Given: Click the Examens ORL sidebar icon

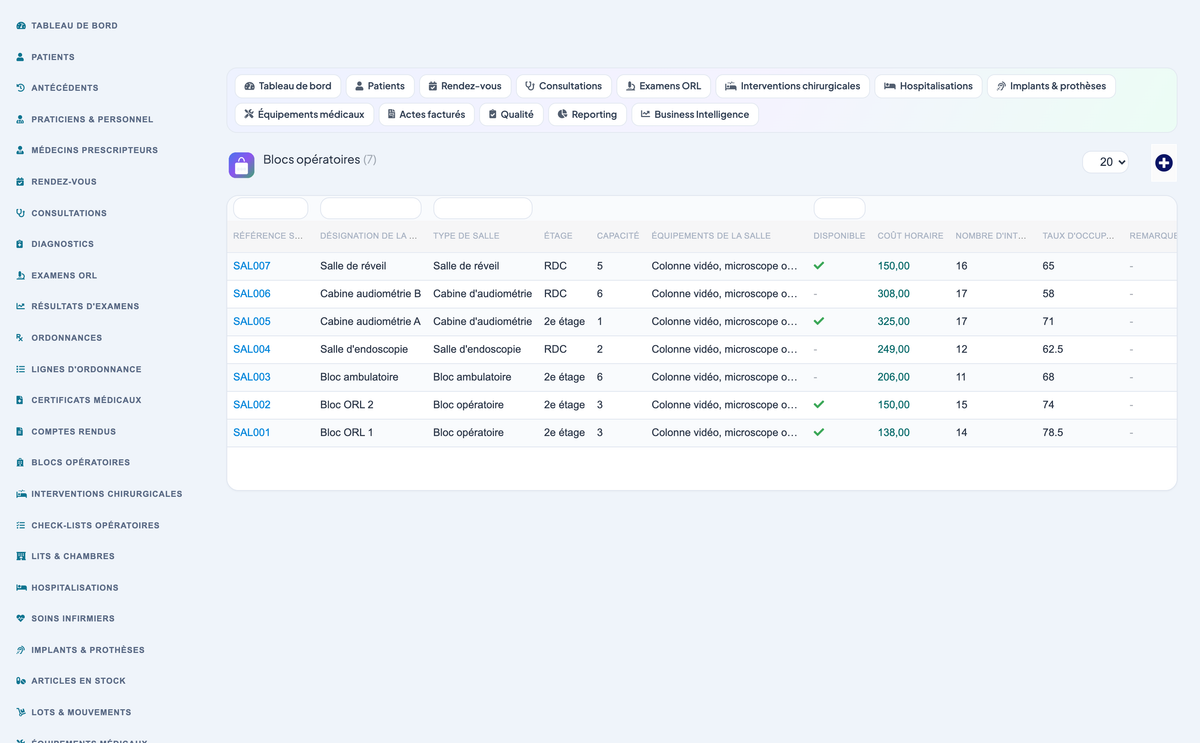Looking at the screenshot, I should coord(21,275).
